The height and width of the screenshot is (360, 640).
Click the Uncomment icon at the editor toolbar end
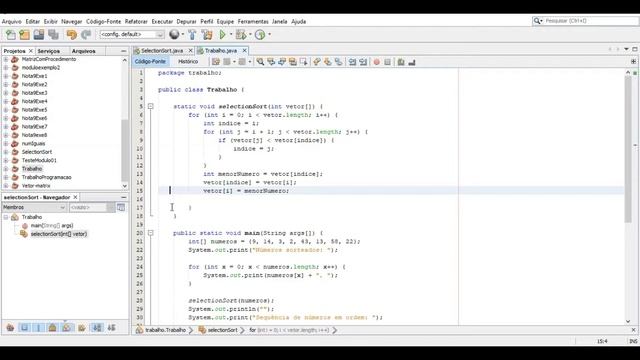pos(412,62)
